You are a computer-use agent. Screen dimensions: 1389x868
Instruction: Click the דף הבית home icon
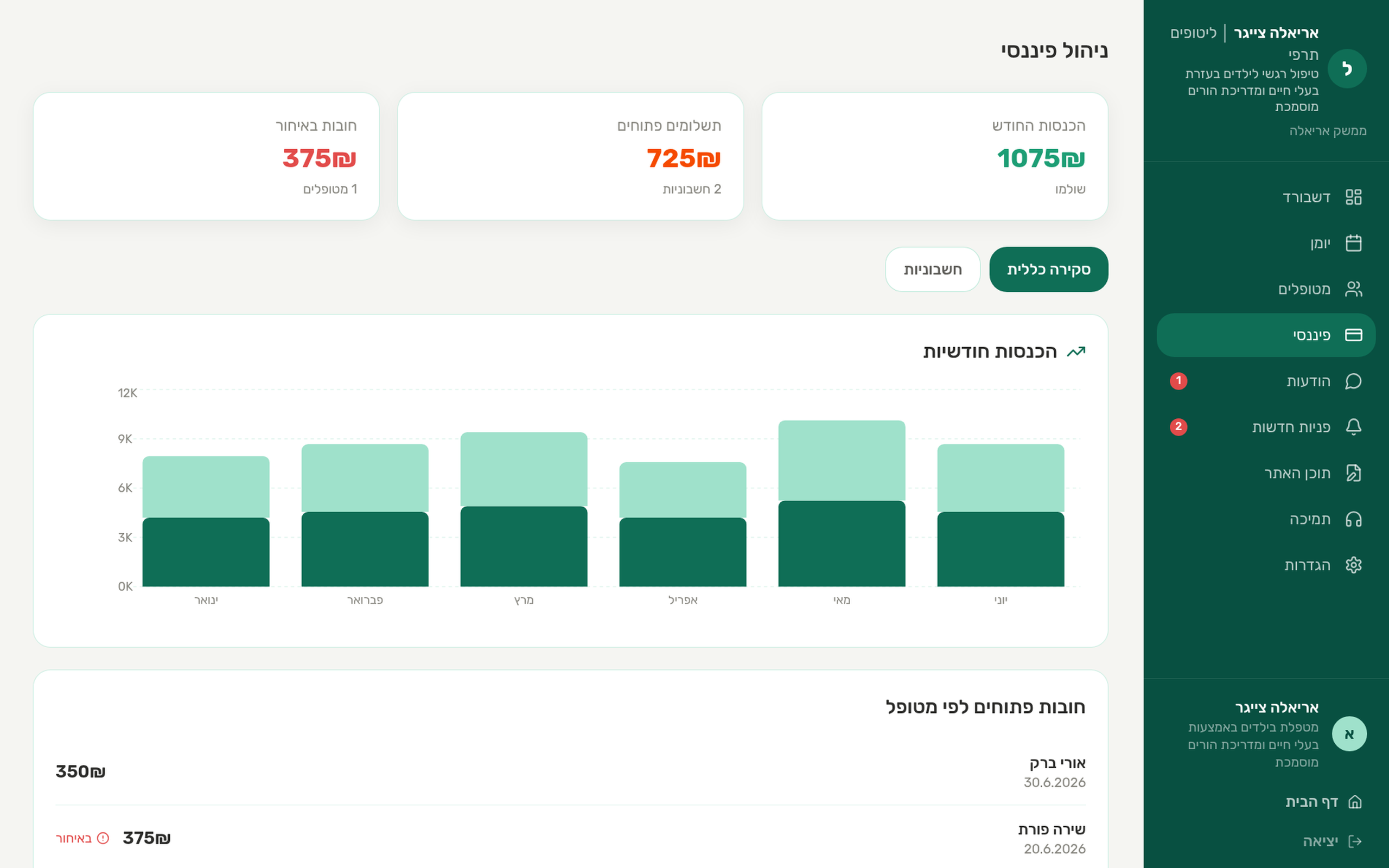coord(1355,801)
